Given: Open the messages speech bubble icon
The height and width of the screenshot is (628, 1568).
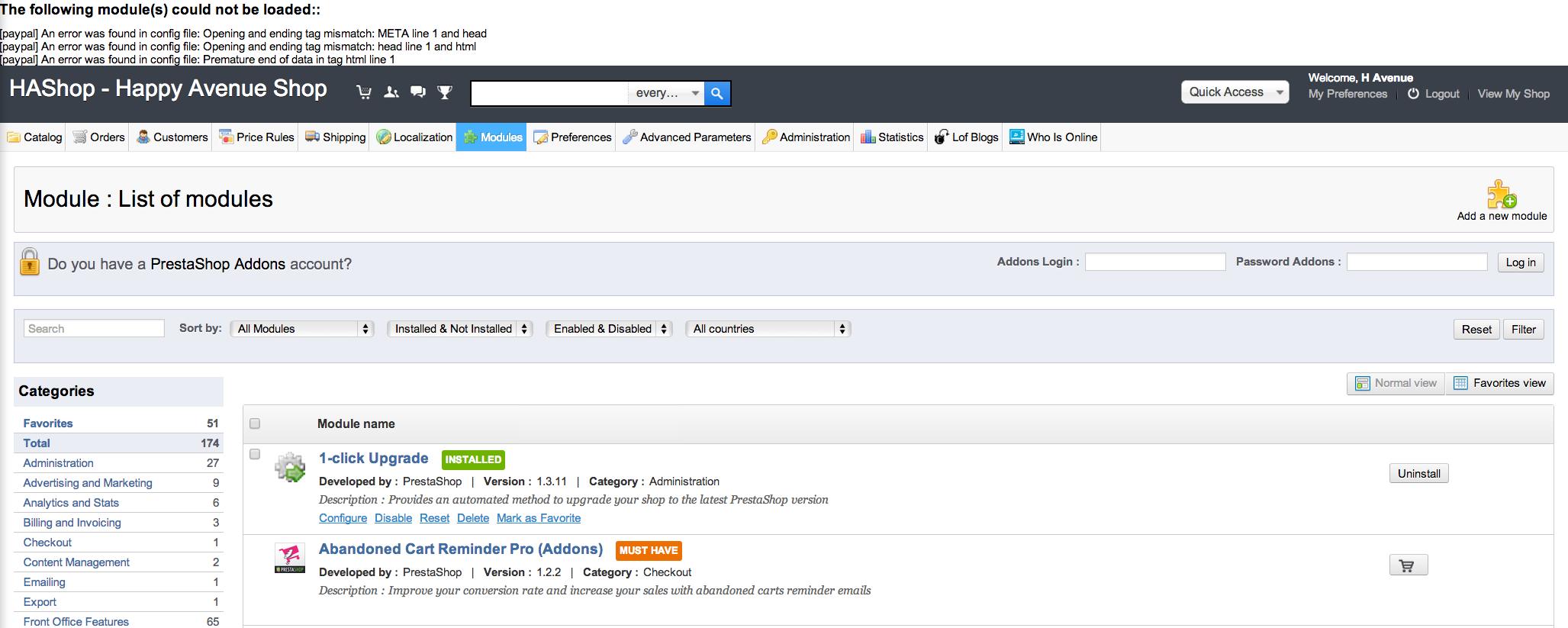Looking at the screenshot, I should (418, 92).
